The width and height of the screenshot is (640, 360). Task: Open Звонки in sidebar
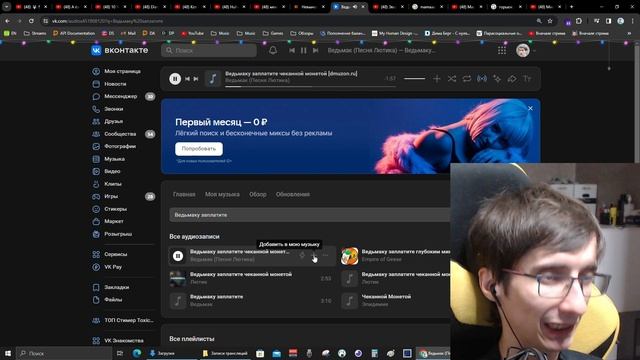113,109
